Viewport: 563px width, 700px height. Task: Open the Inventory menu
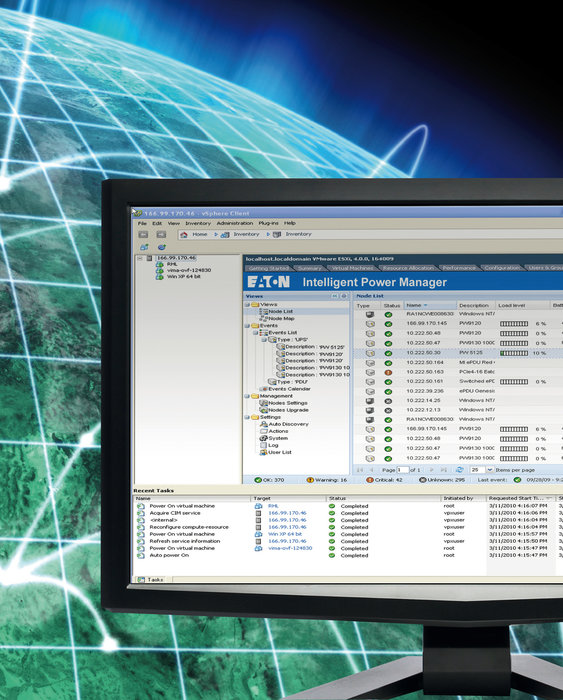pos(198,223)
